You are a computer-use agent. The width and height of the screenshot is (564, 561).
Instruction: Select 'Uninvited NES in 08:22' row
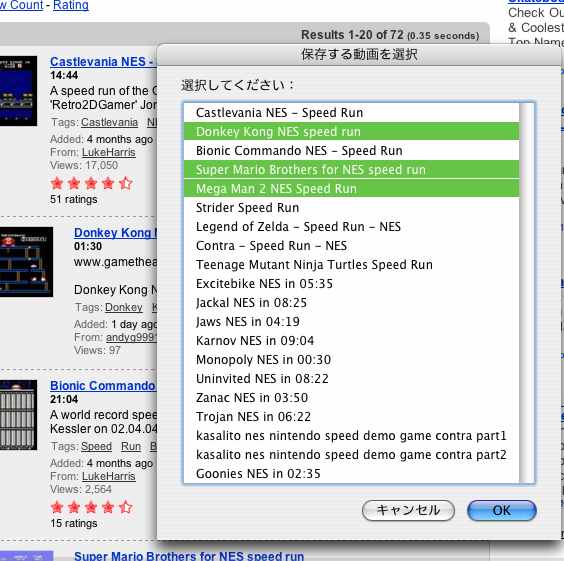(x=351, y=379)
